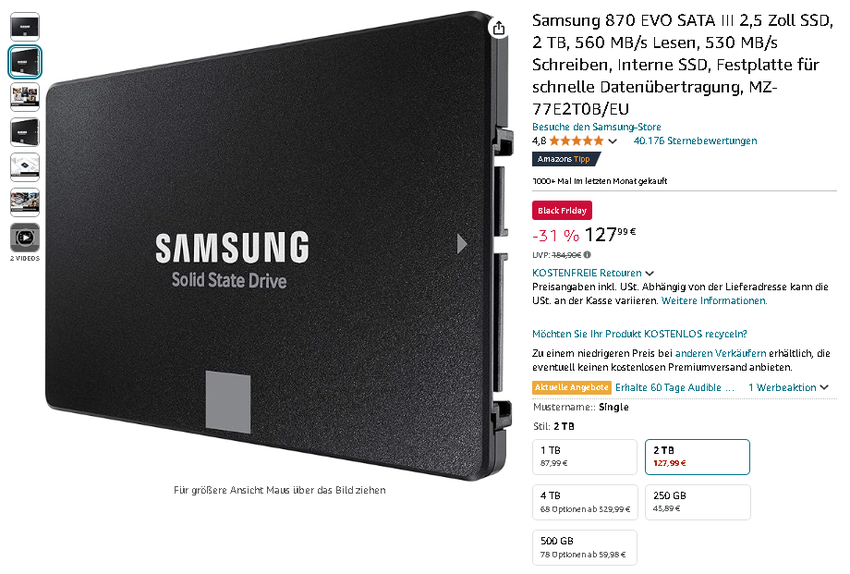Open Besuche den Samsung-Store link
Screen dimensions: 850x574
point(596,127)
